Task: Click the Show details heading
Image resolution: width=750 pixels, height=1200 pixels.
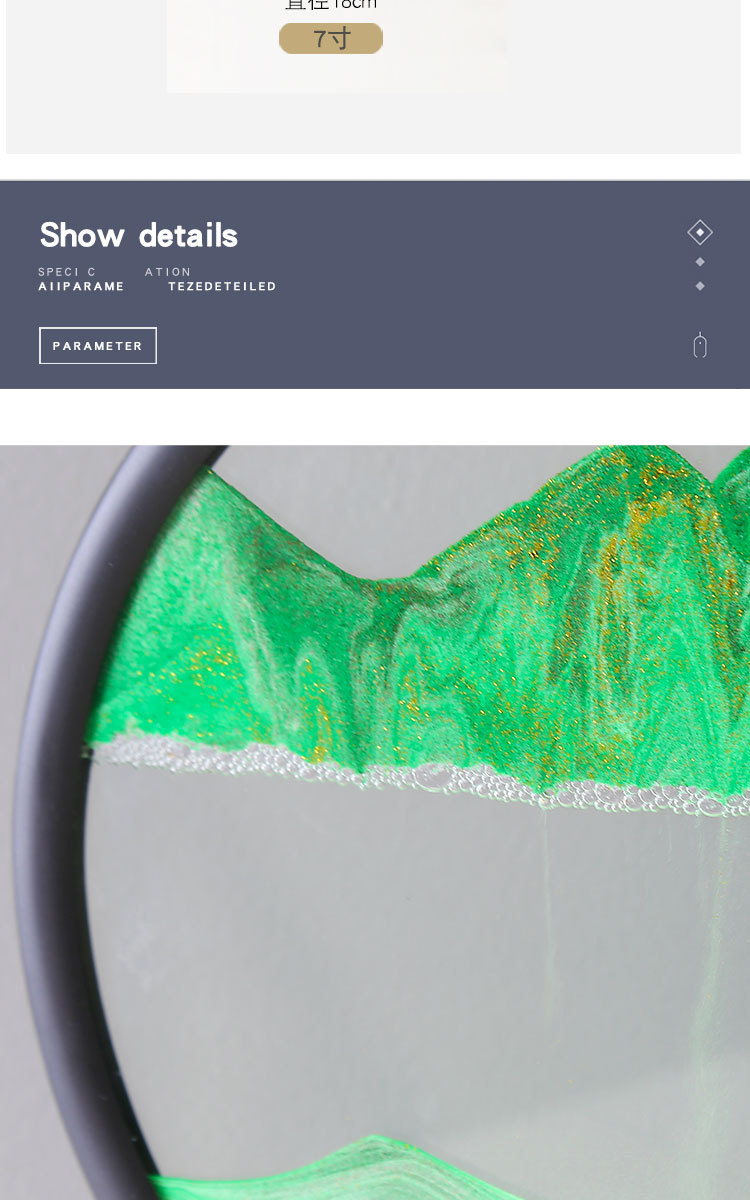Action: [x=139, y=236]
